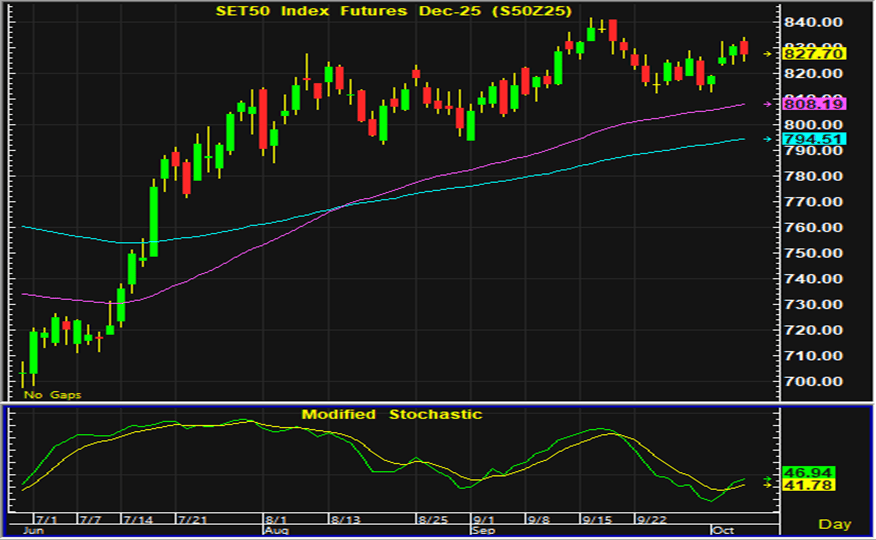
Task: Click the cyan arrow beside 794.51
Action: coord(768,139)
